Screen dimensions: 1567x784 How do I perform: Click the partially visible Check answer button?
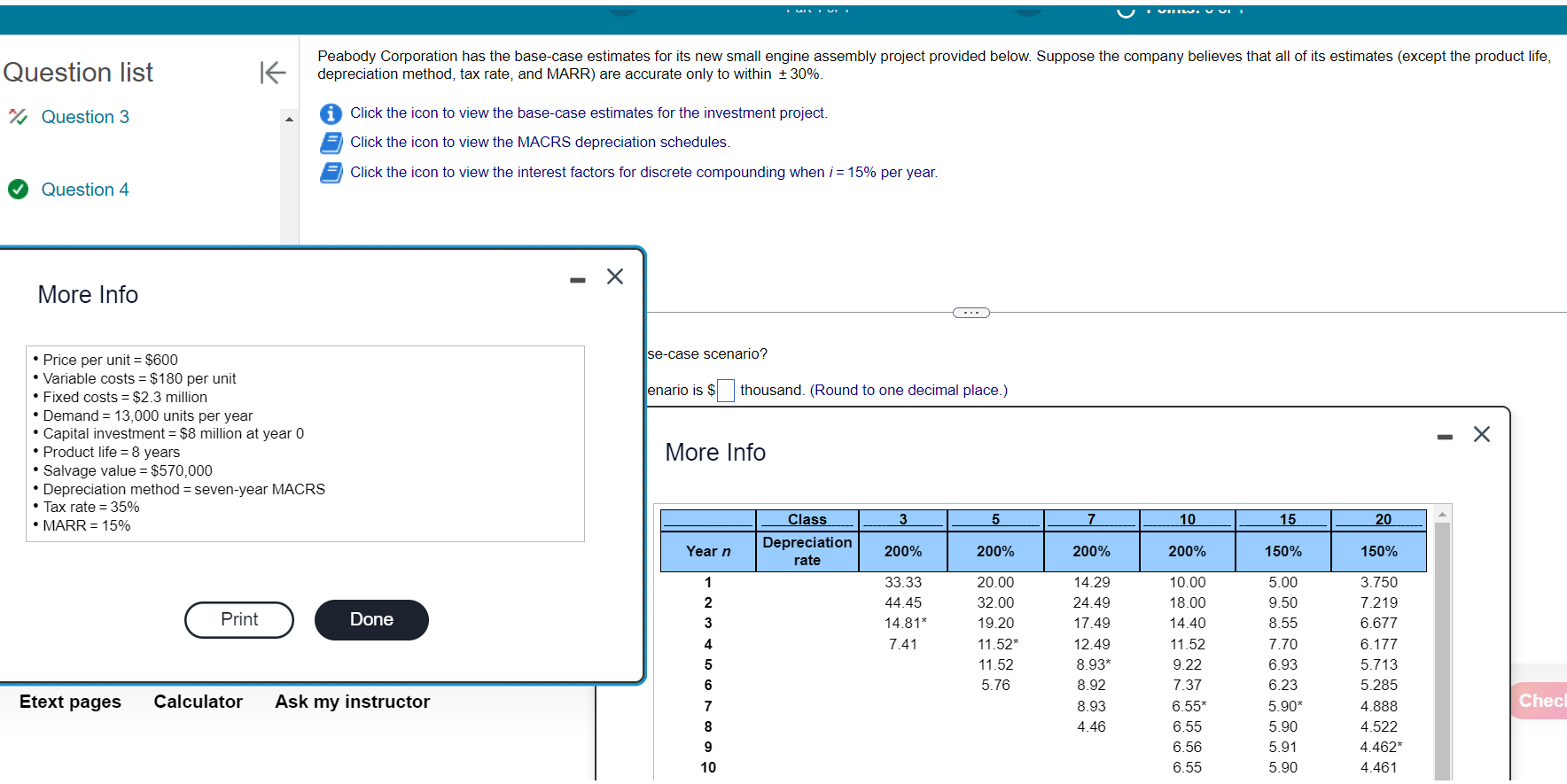[x=1539, y=701]
